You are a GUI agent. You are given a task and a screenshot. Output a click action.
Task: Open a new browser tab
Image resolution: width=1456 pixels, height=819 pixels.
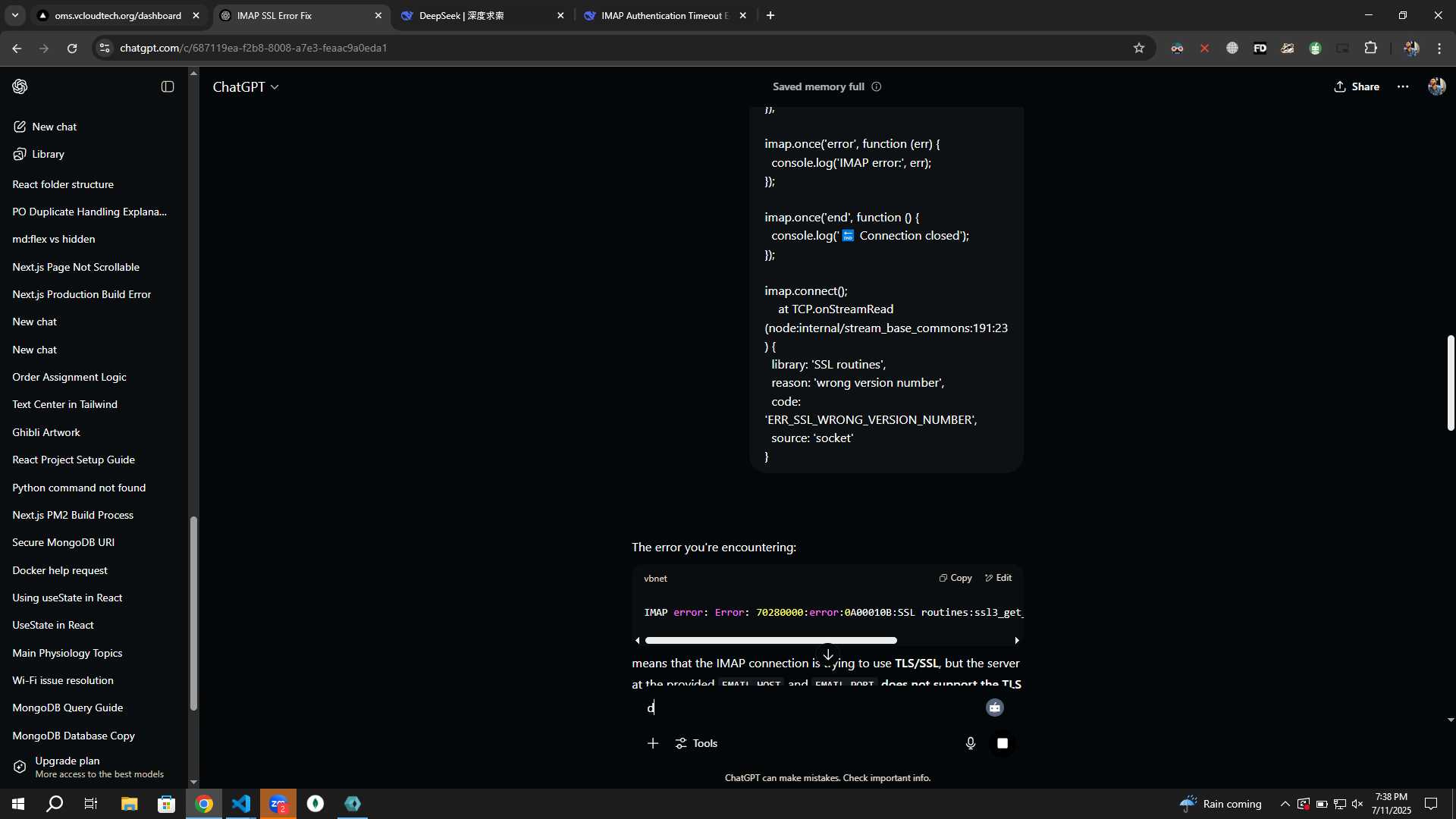(770, 15)
